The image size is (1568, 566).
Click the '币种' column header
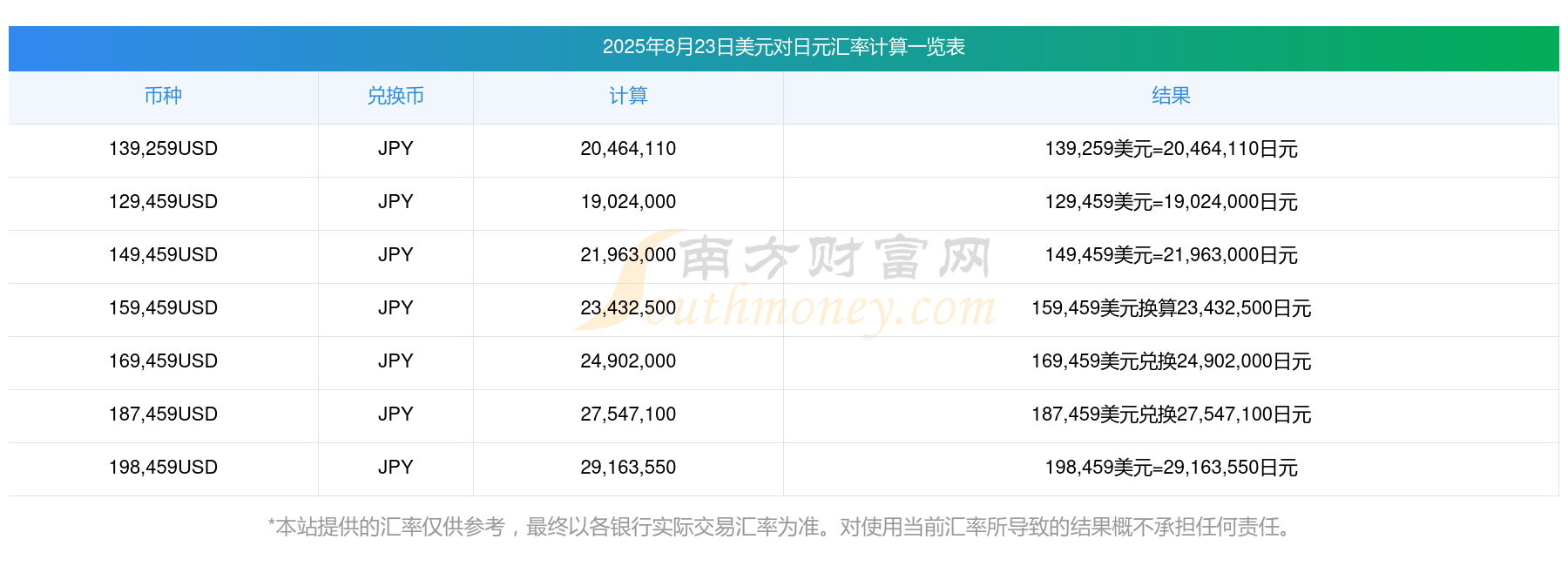pyautogui.click(x=163, y=96)
